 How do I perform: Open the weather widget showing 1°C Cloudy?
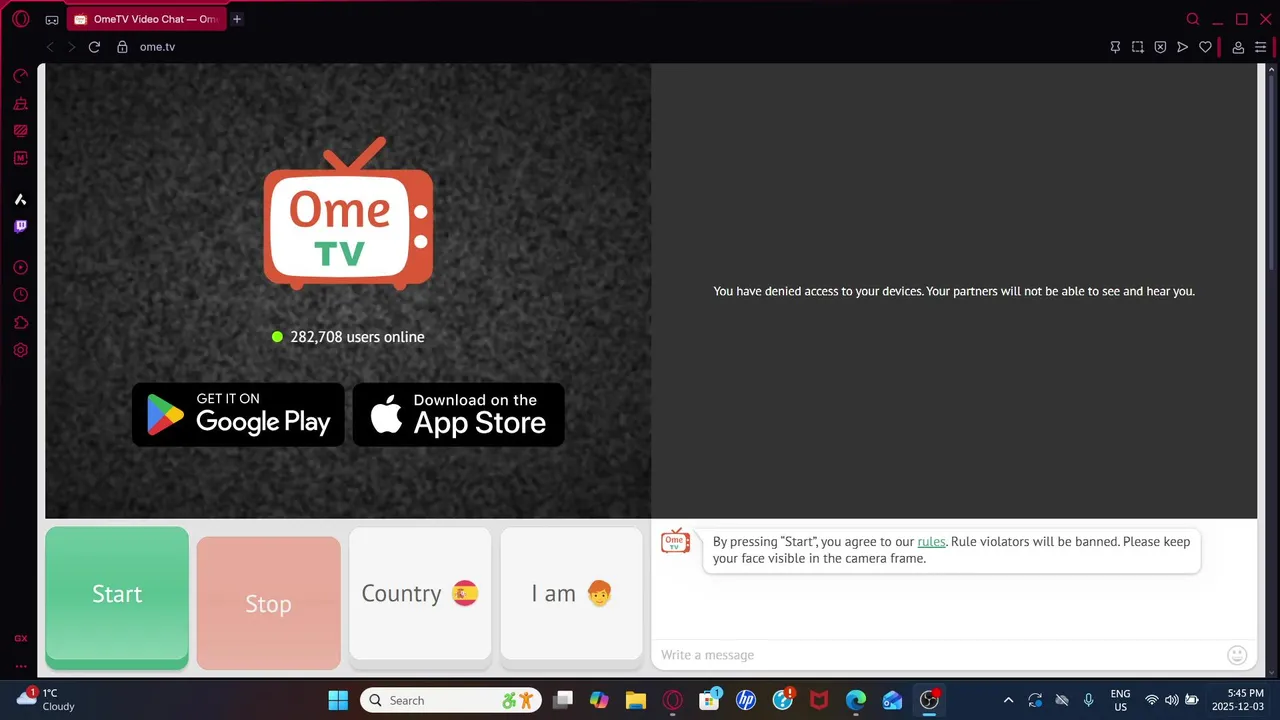tap(47, 699)
